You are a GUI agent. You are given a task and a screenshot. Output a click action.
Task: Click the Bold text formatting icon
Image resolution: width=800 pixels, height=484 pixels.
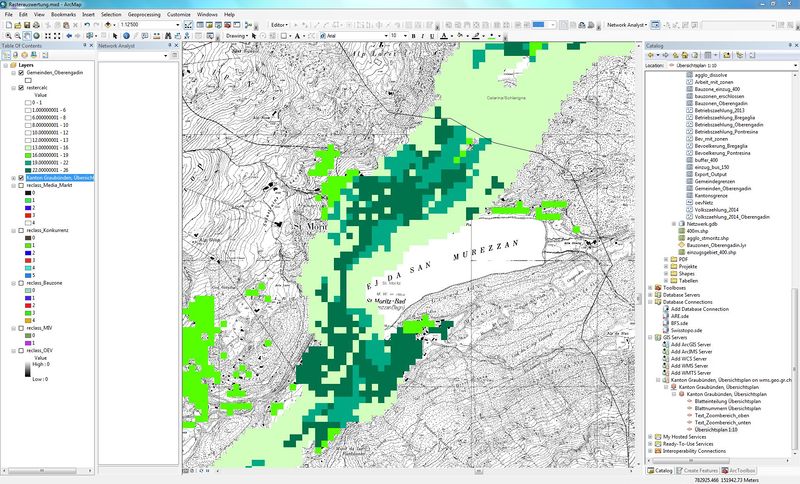click(413, 35)
